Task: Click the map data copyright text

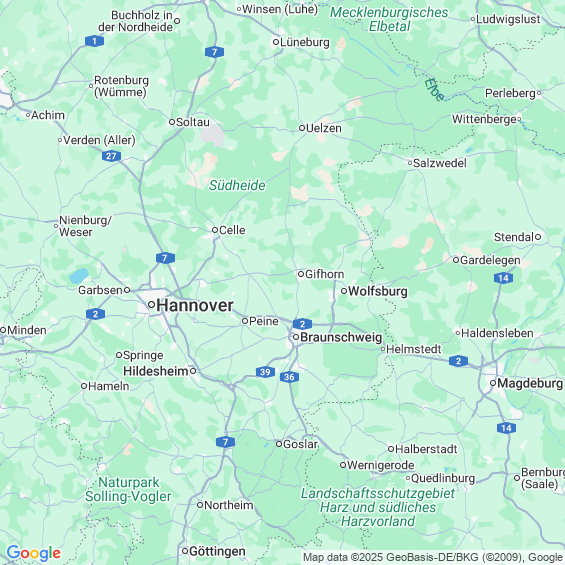Action: [x=433, y=557]
